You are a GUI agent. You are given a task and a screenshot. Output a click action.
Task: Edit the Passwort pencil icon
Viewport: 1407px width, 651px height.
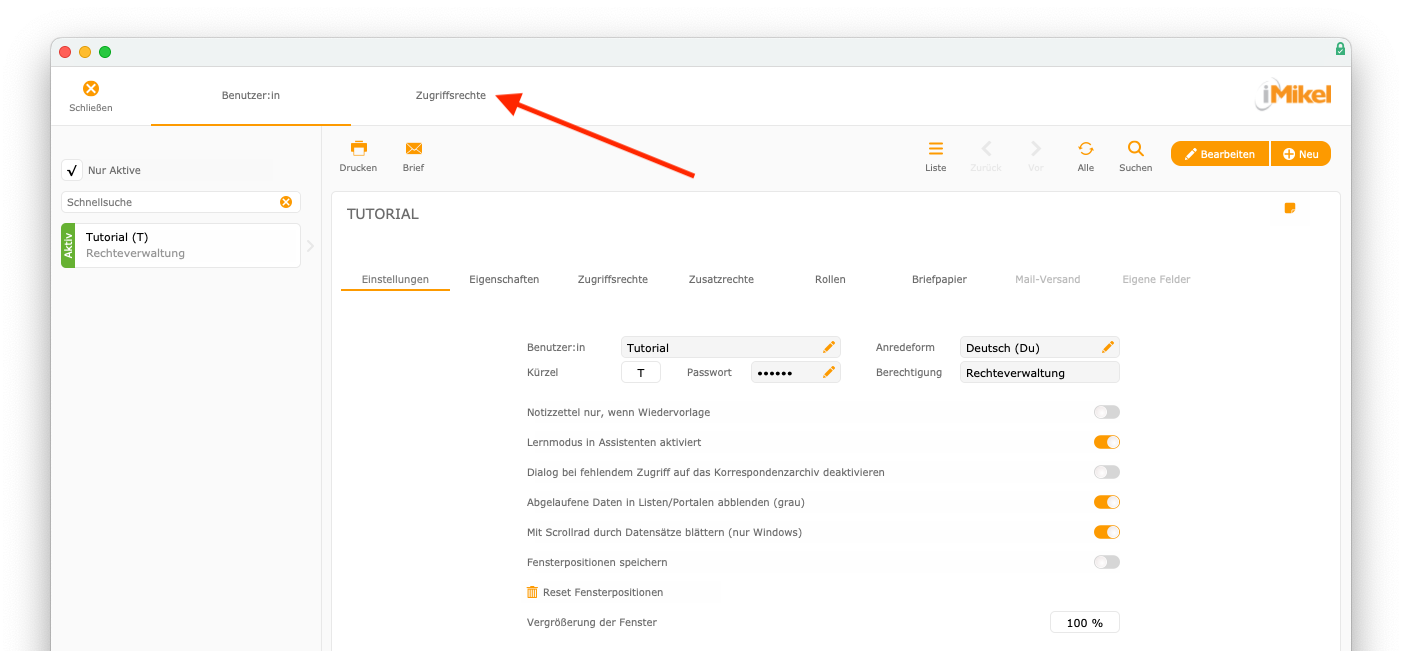click(x=828, y=372)
